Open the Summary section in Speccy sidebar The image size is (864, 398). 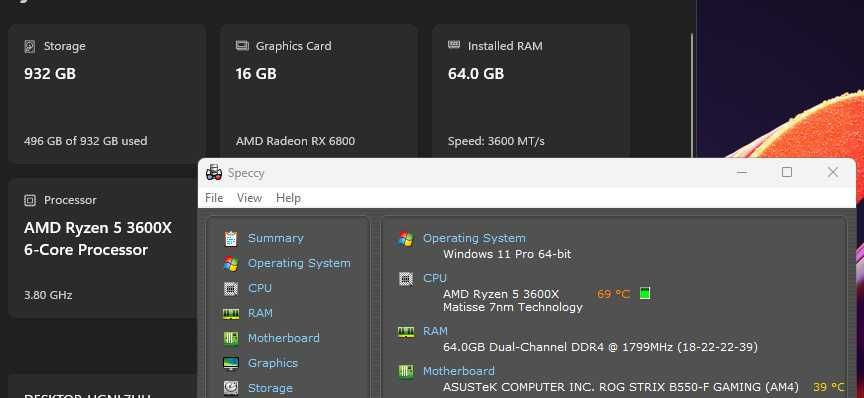coord(276,238)
